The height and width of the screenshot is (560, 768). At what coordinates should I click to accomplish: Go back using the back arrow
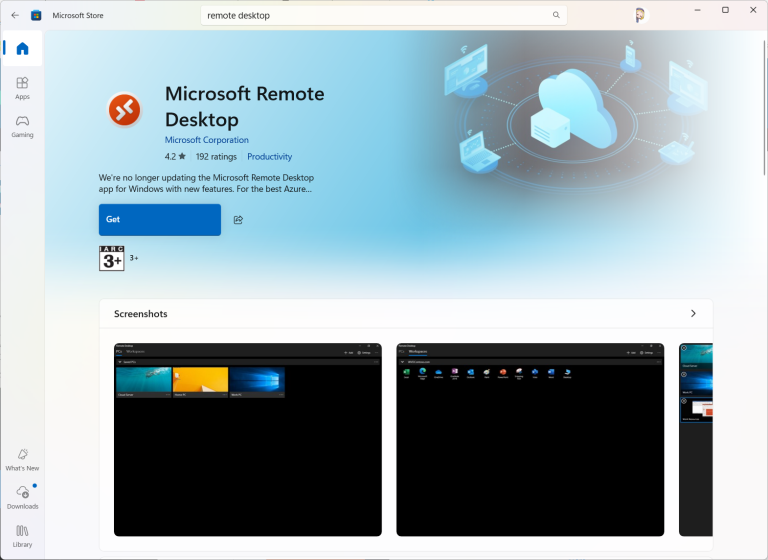point(15,15)
